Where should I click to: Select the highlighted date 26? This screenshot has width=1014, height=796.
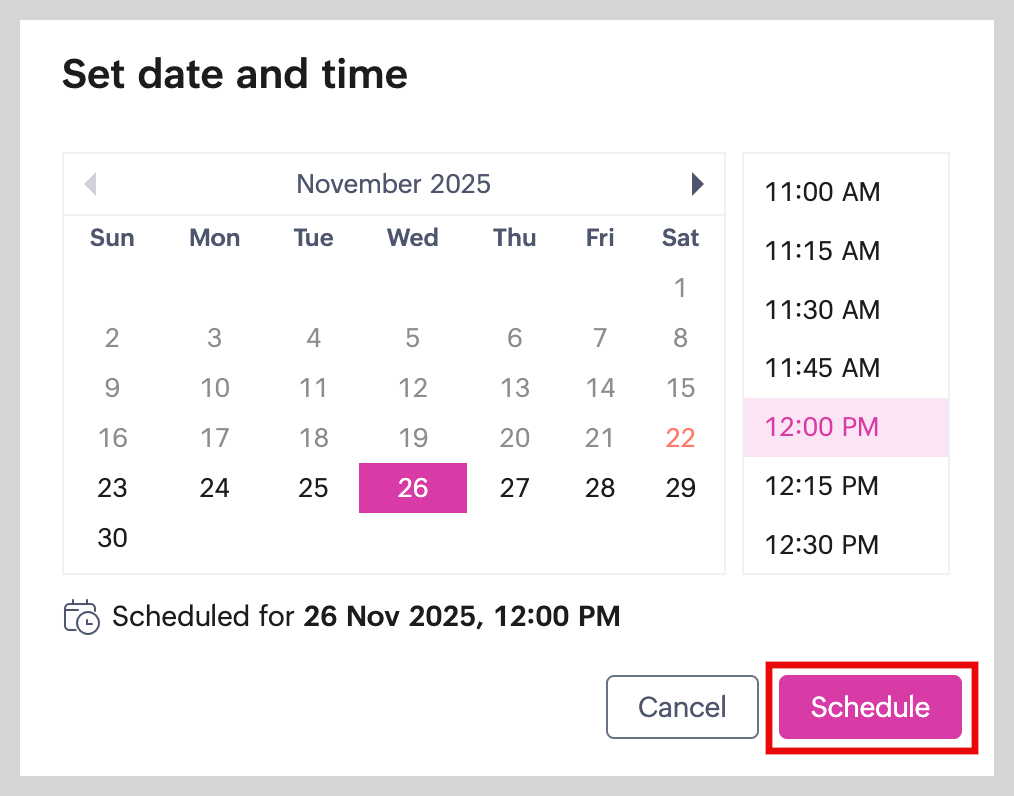tap(412, 488)
